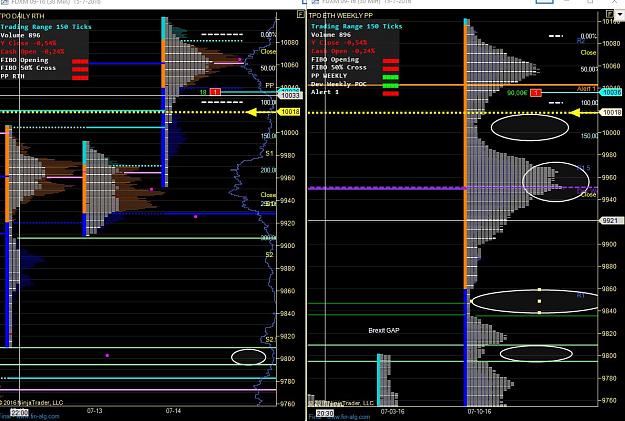625x421 pixels.
Task: Click the 07-13 date label
Action: (95, 410)
